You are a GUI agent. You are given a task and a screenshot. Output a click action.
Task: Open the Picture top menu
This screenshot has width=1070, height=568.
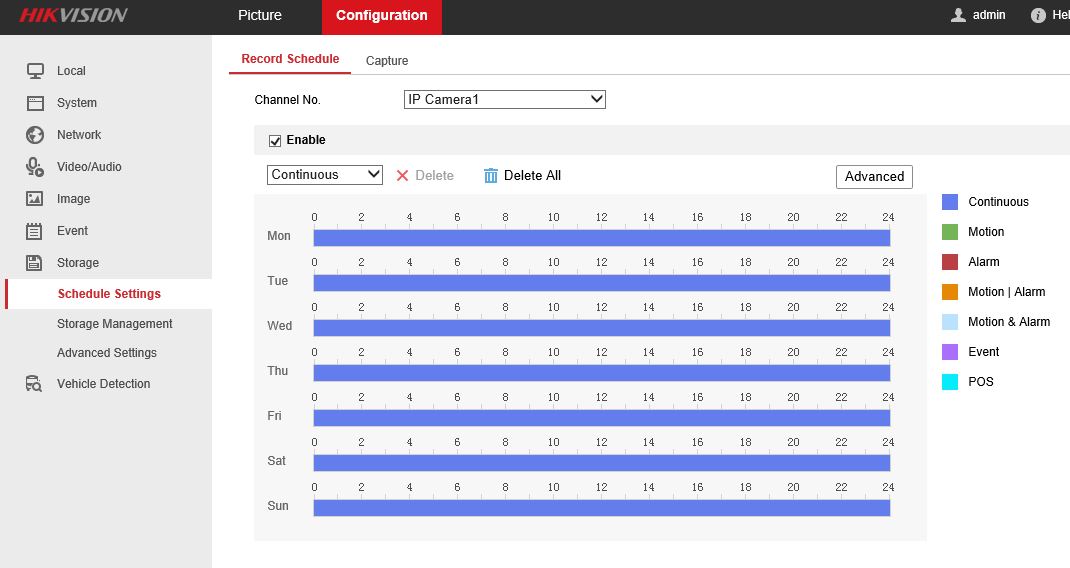(260, 15)
